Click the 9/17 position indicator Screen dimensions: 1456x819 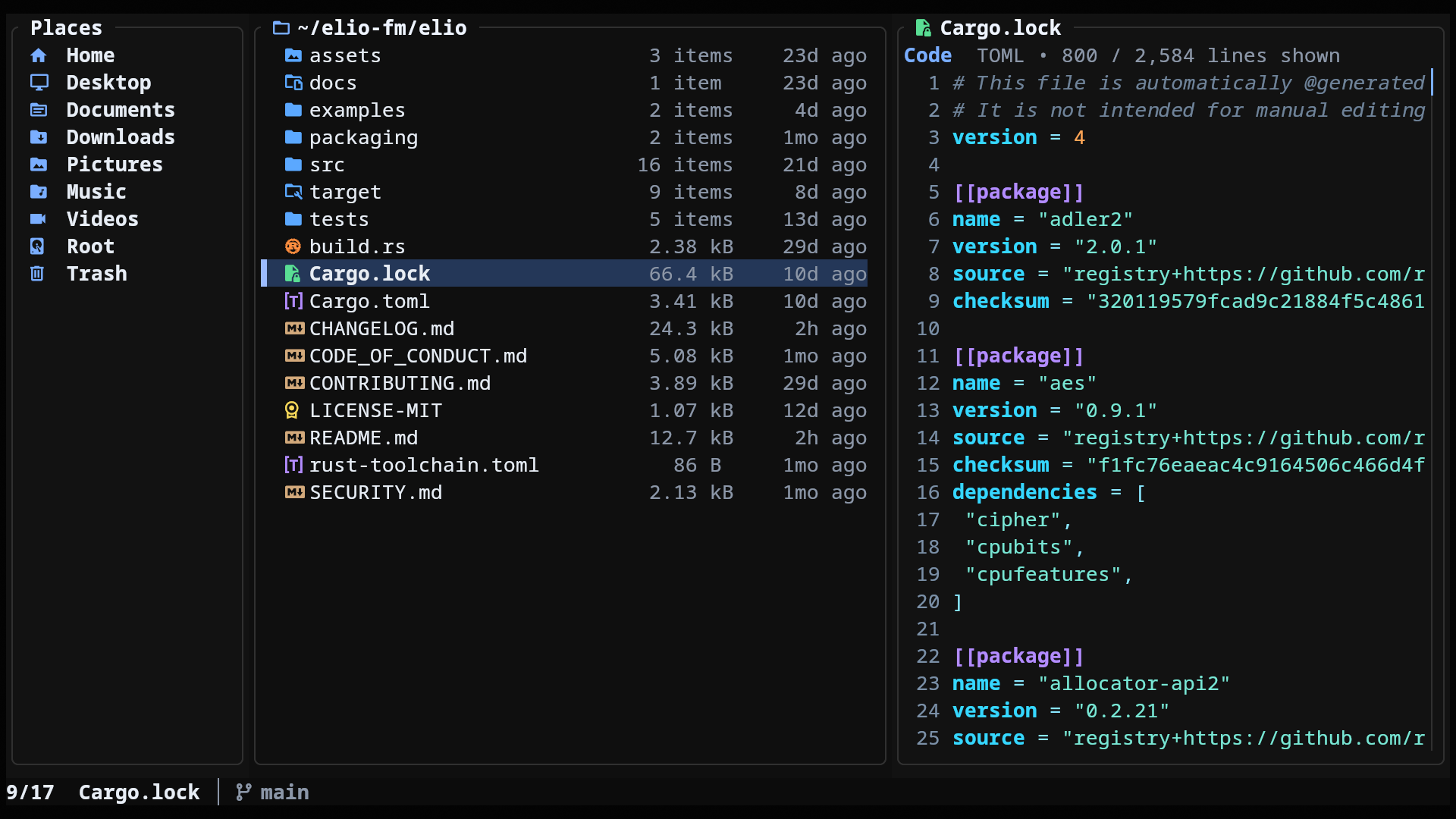pyautogui.click(x=30, y=792)
